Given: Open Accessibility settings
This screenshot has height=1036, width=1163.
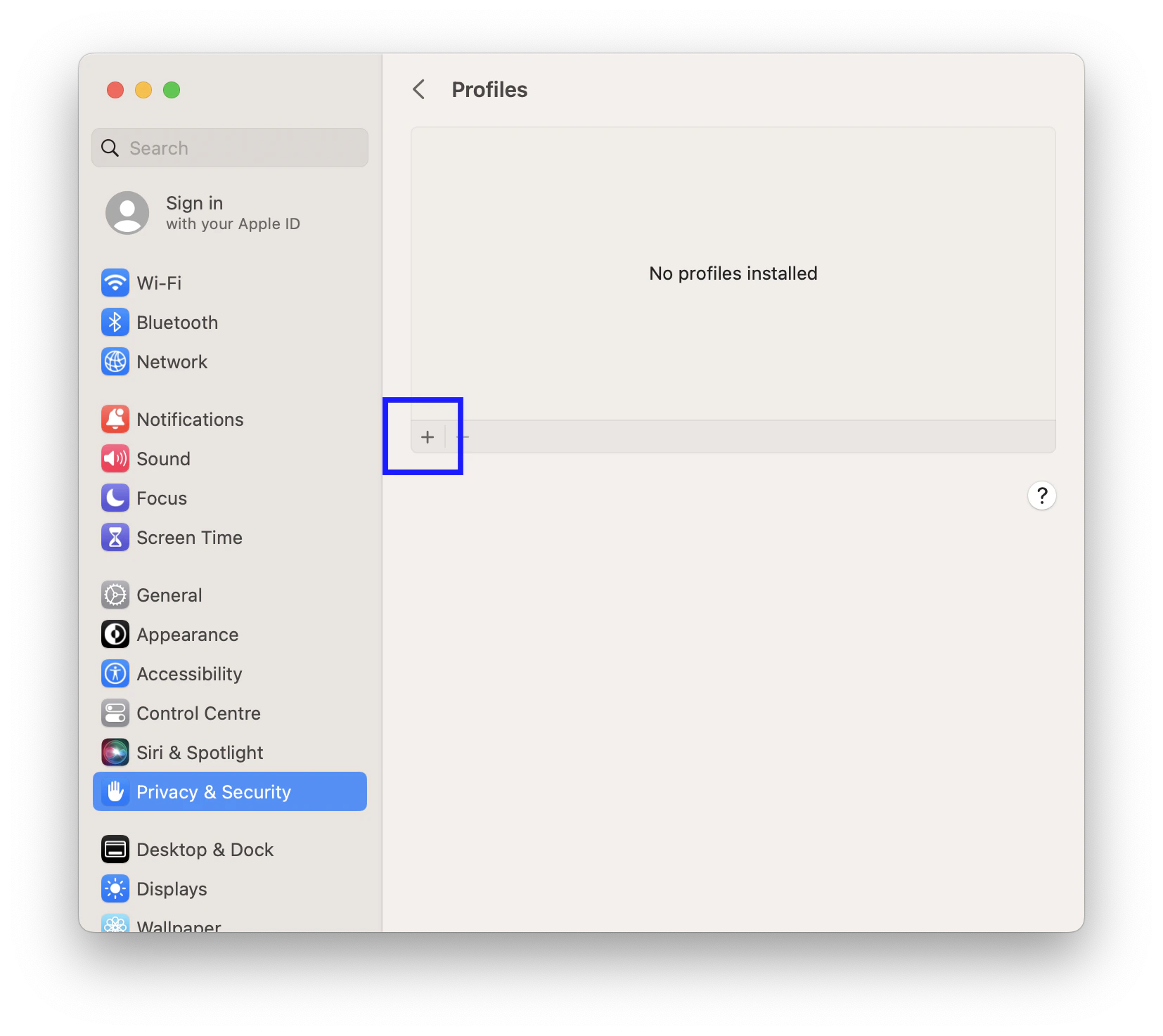Looking at the screenshot, I should coord(188,673).
